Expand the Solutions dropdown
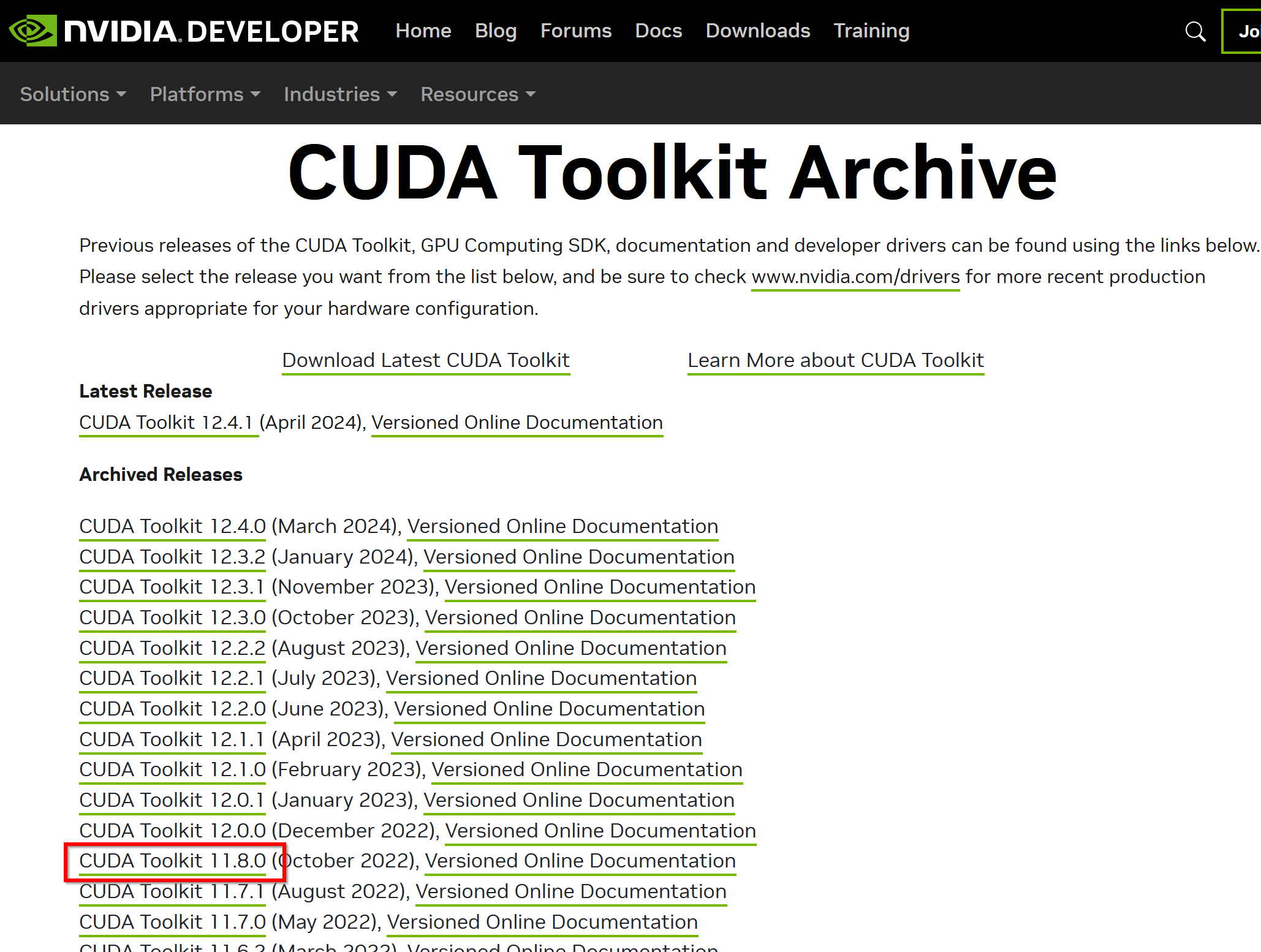The image size is (1261, 952). tap(73, 94)
